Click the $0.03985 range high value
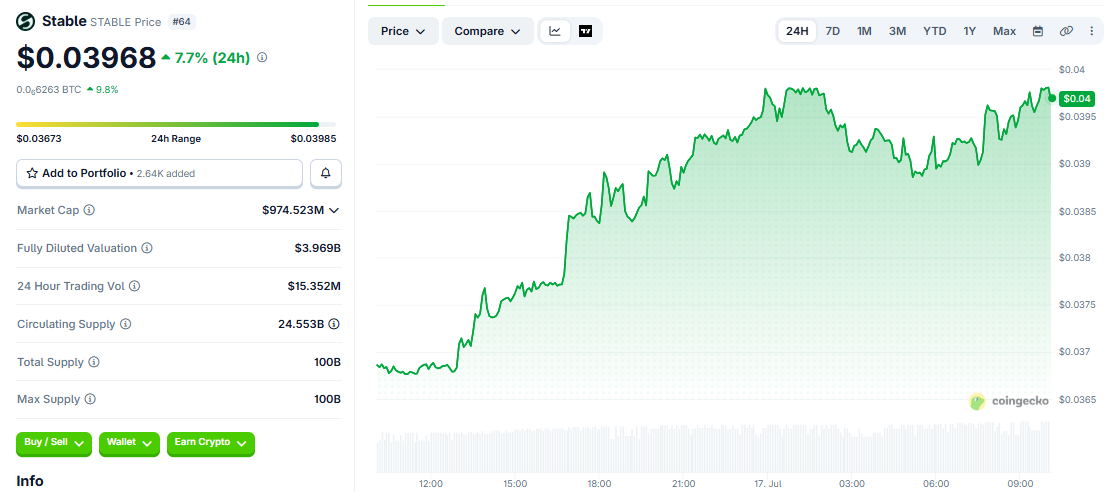1116x492 pixels. [313, 139]
